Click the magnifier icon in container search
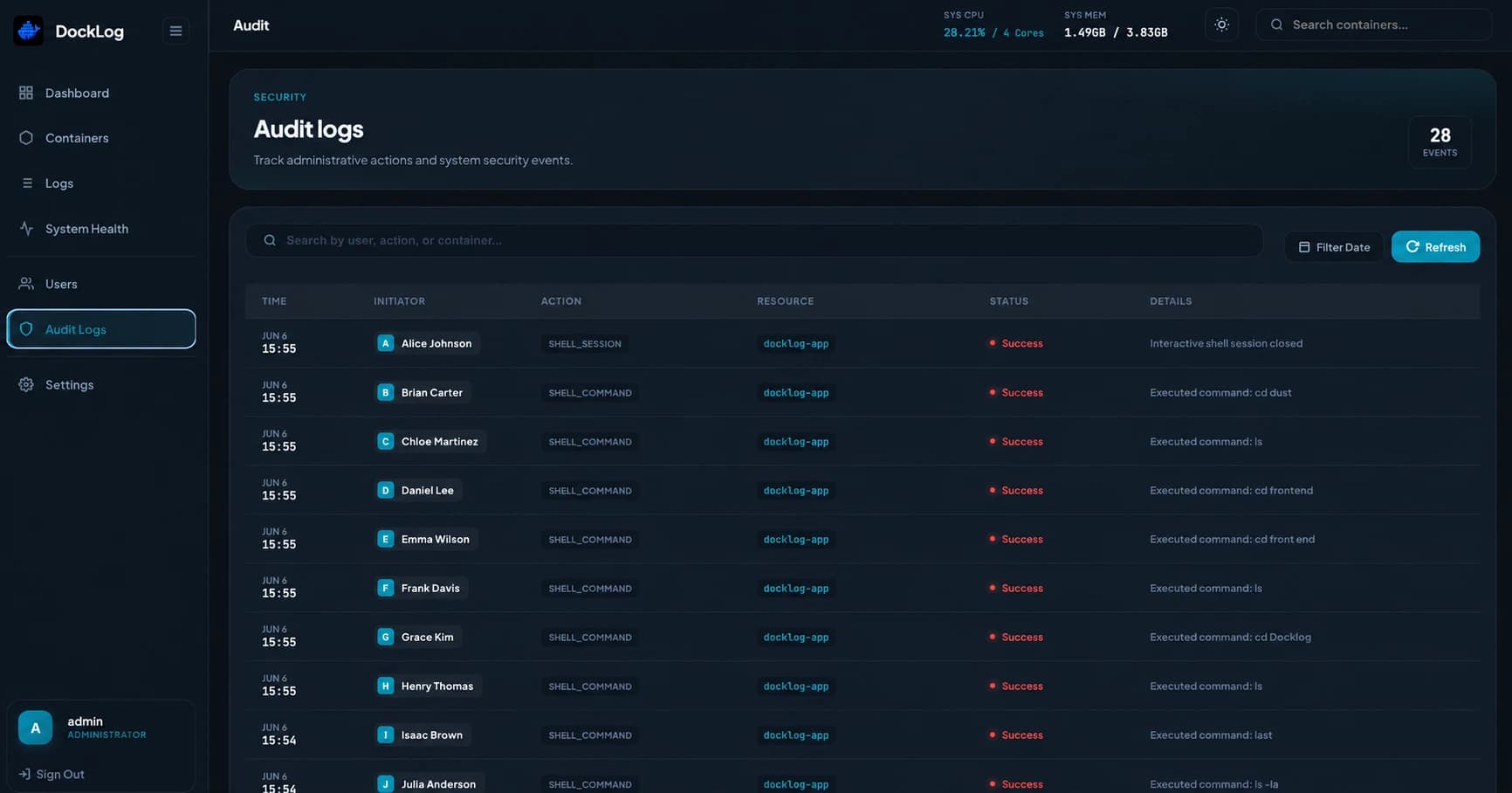Image resolution: width=1512 pixels, height=793 pixels. point(1276,24)
